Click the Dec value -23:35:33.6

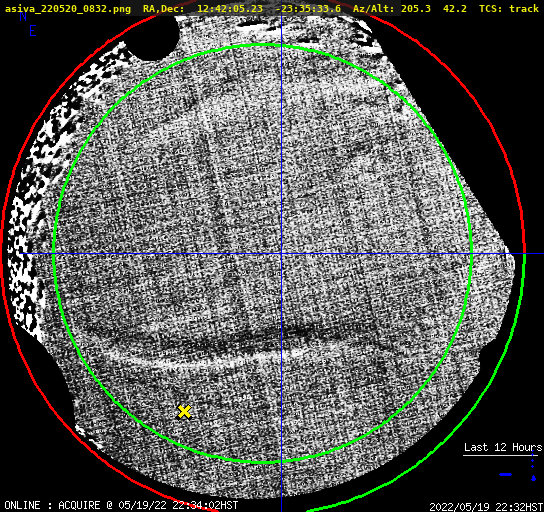pyautogui.click(x=308, y=8)
